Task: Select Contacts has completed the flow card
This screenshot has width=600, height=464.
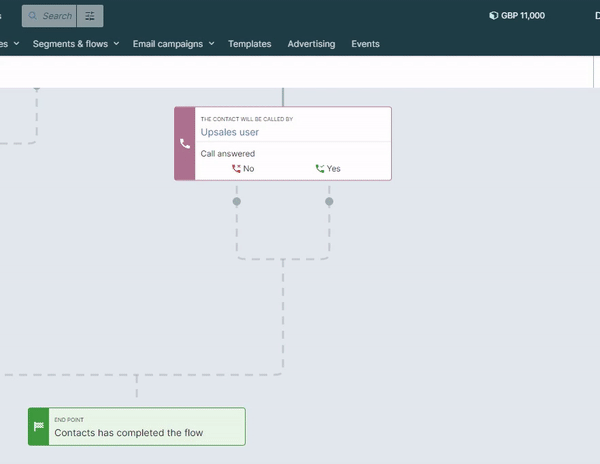Action: (x=137, y=427)
